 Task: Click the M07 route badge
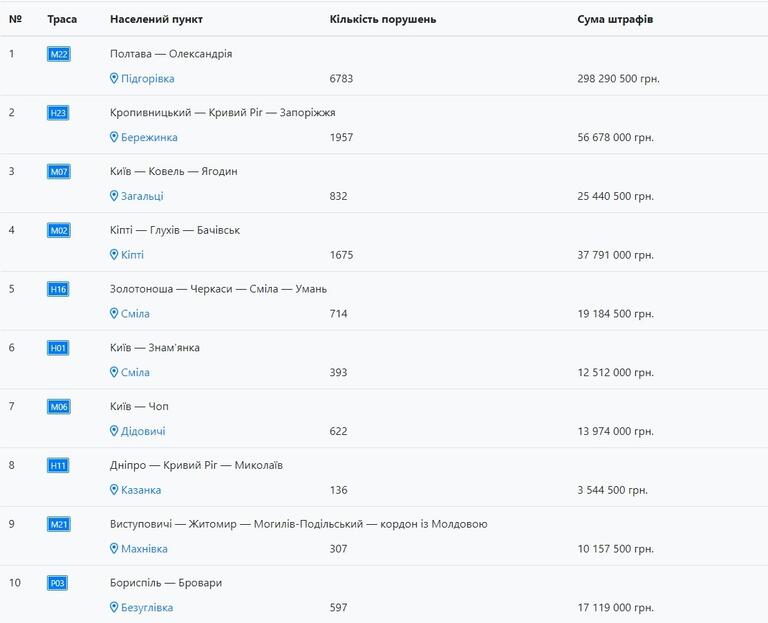point(59,172)
